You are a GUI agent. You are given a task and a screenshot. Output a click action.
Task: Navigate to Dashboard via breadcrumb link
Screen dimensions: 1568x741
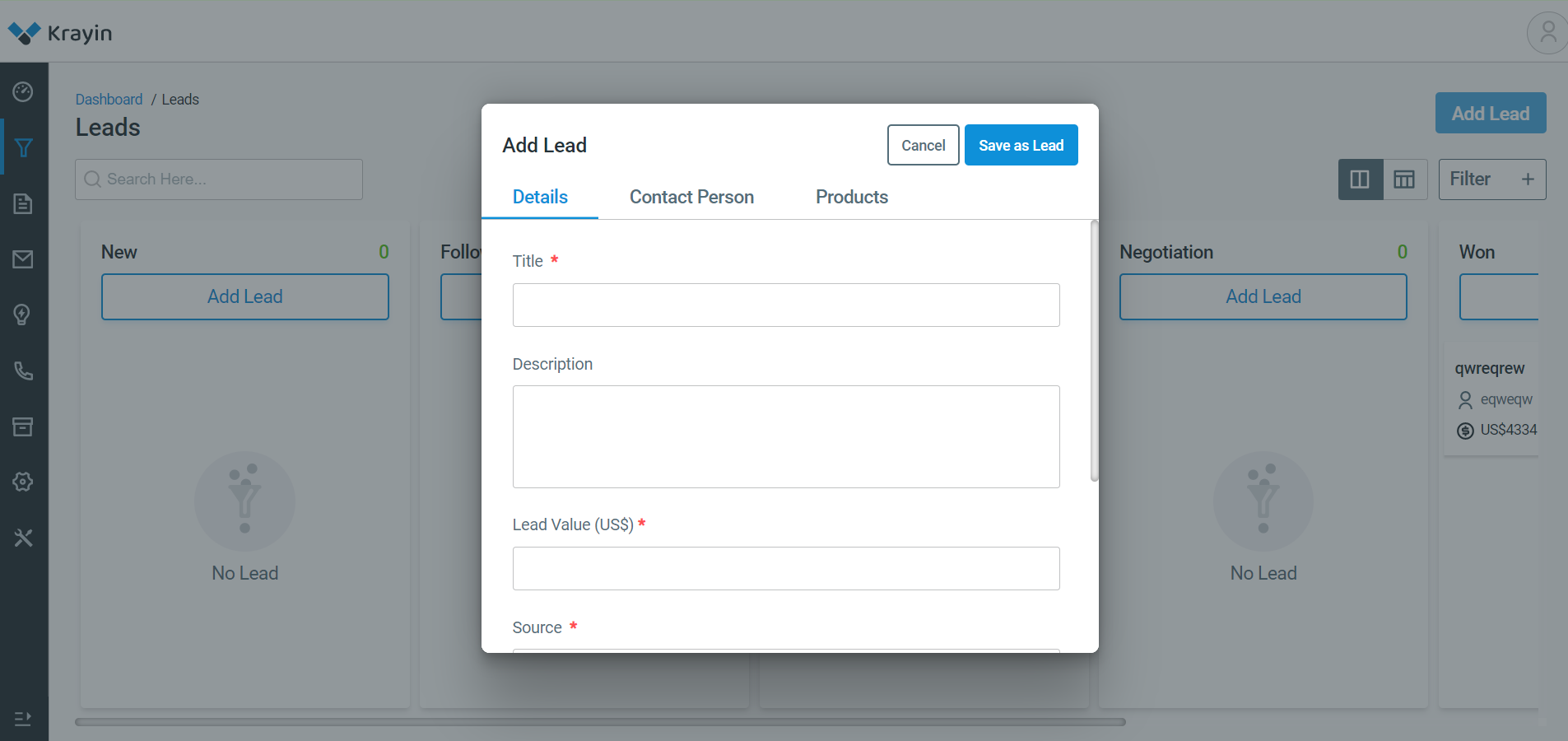pyautogui.click(x=109, y=99)
